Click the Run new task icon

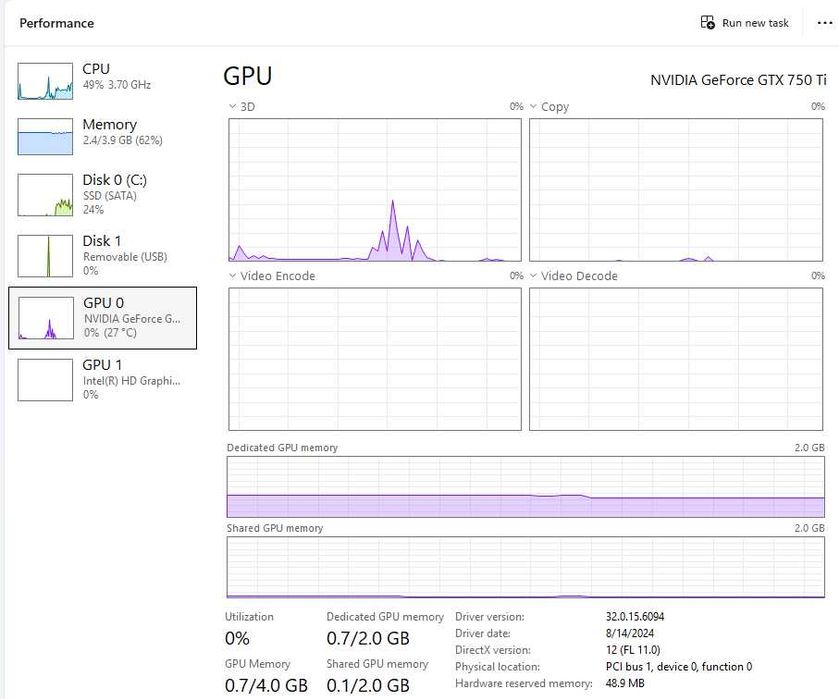(707, 22)
